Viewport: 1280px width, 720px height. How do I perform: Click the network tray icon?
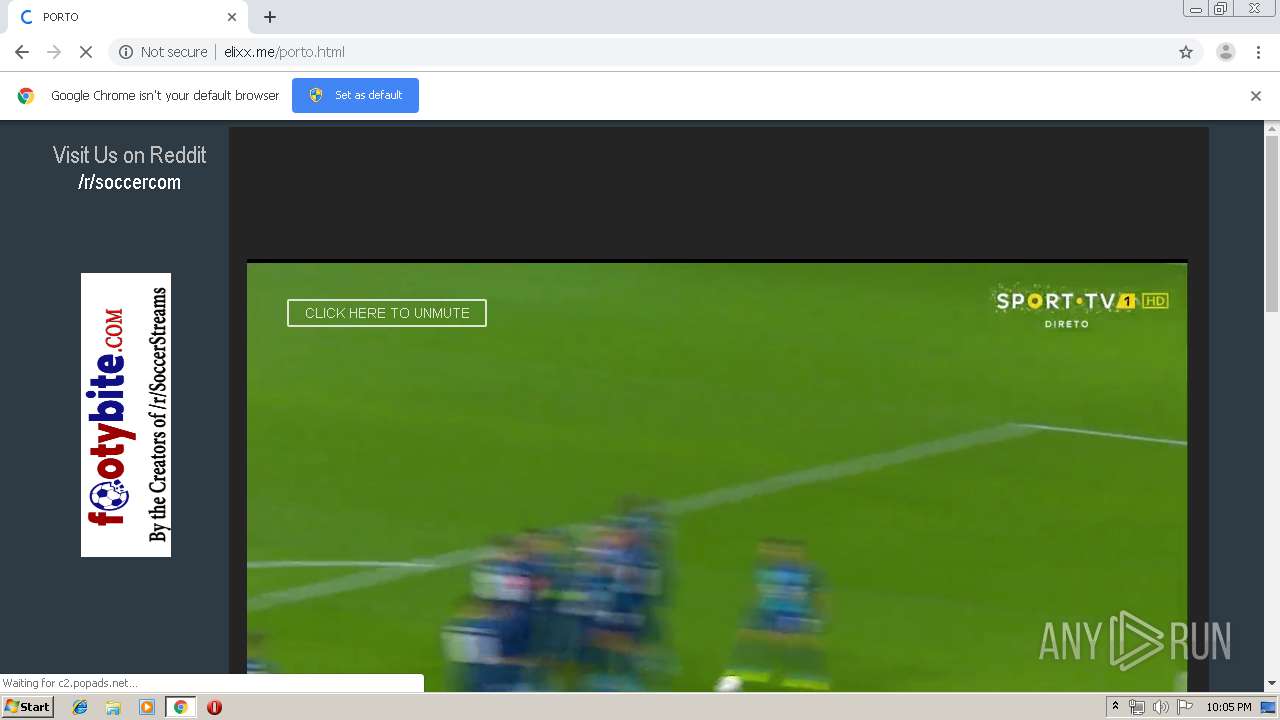coord(1137,707)
